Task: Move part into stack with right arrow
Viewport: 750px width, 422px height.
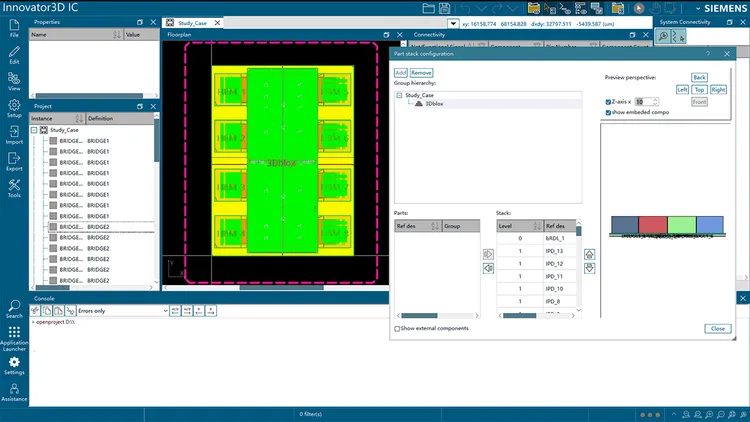Action: pyautogui.click(x=488, y=254)
